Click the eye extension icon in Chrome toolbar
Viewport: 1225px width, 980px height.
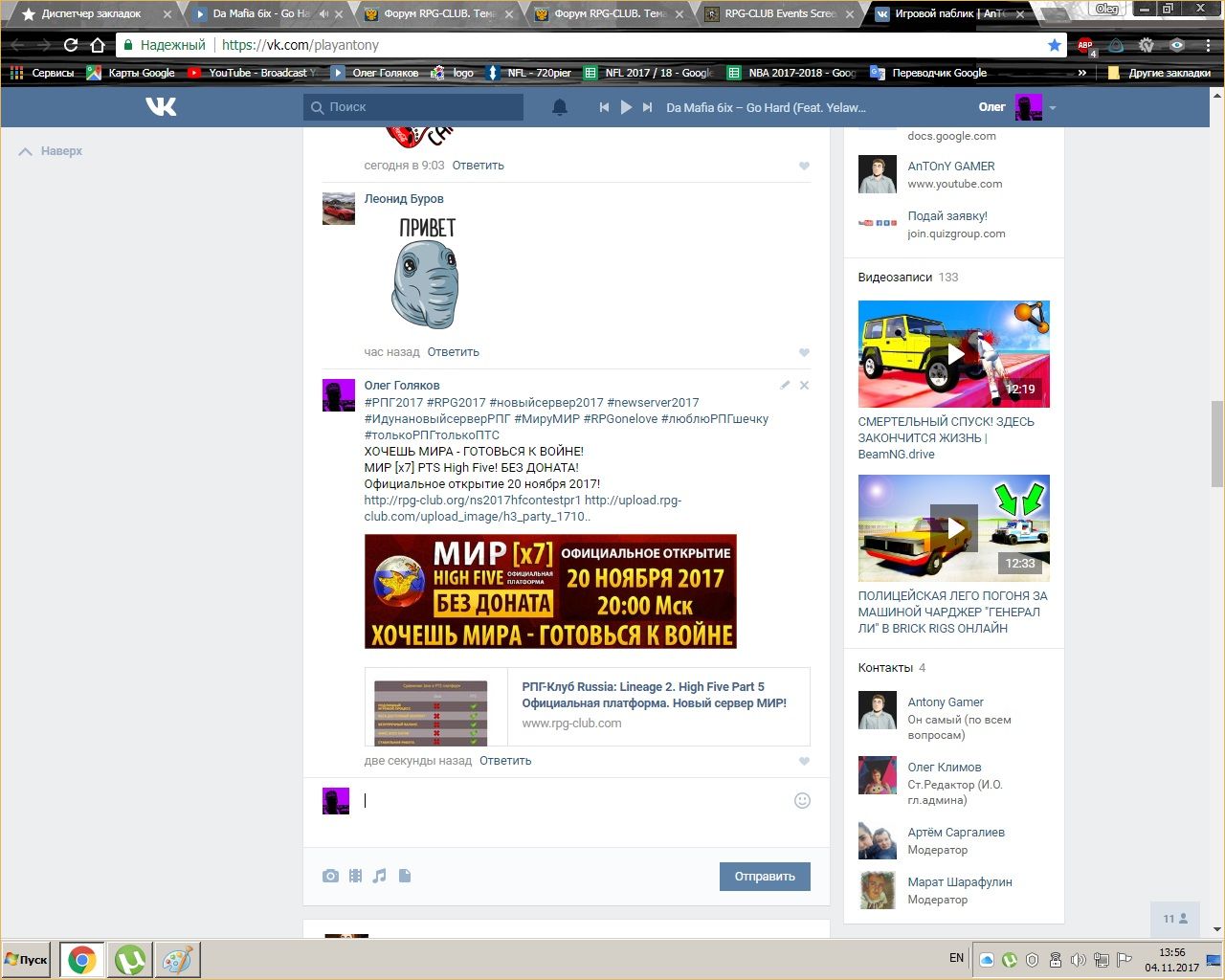[x=1177, y=45]
